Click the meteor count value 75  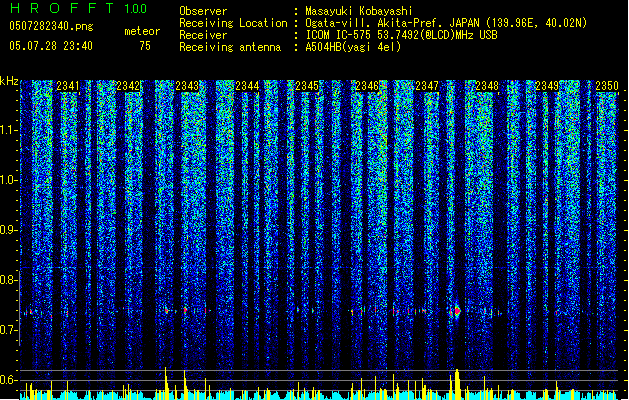[x=145, y=46]
